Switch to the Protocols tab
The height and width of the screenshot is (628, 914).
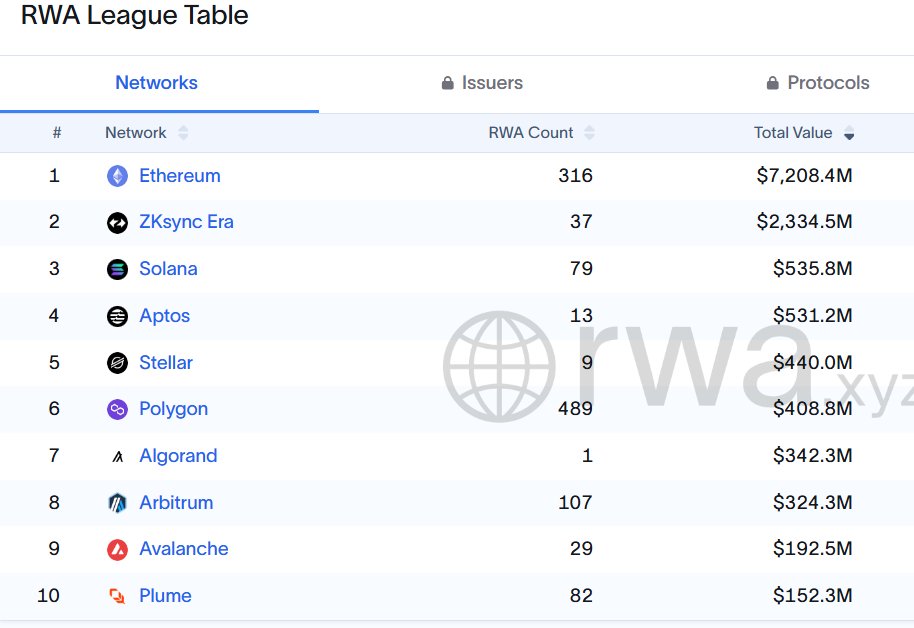pos(818,83)
